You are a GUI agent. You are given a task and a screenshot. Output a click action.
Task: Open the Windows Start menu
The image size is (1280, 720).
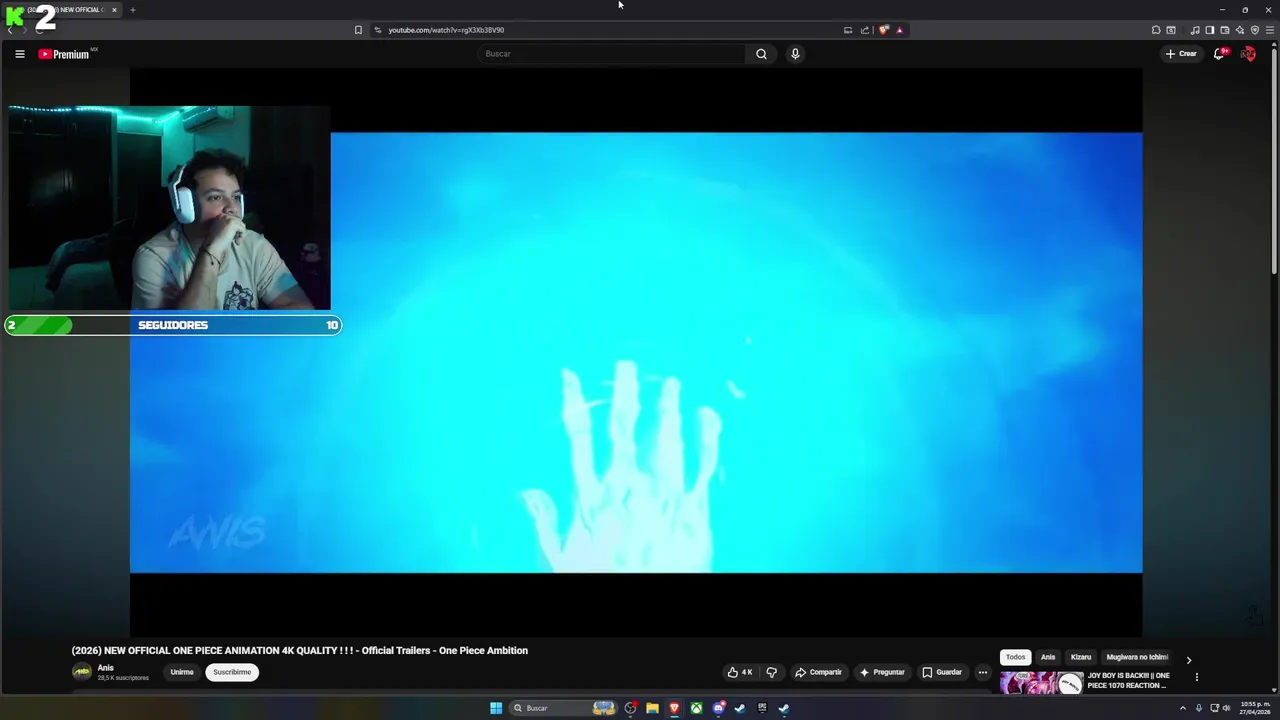[x=496, y=708]
